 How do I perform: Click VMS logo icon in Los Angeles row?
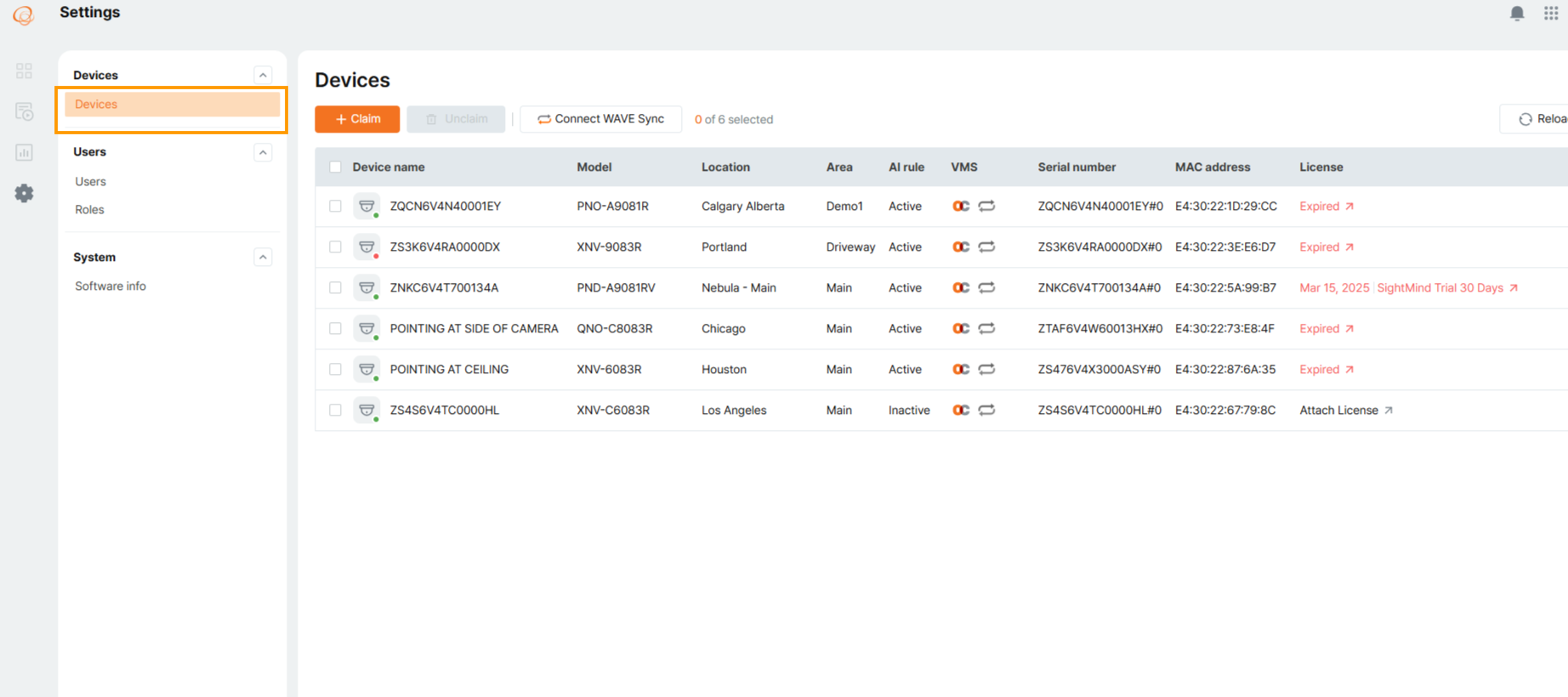[x=961, y=410]
